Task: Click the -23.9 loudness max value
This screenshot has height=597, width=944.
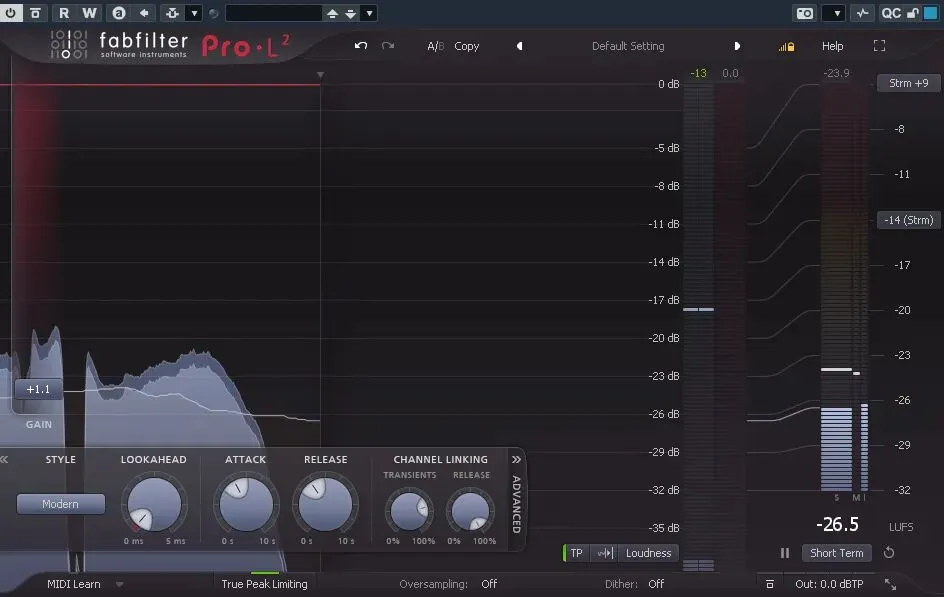Action: (836, 73)
